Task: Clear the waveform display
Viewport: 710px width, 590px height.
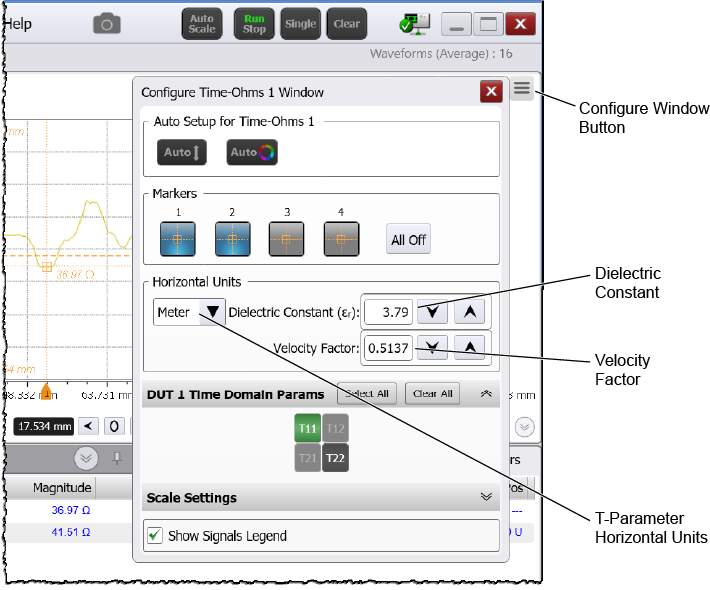Action: [x=347, y=24]
